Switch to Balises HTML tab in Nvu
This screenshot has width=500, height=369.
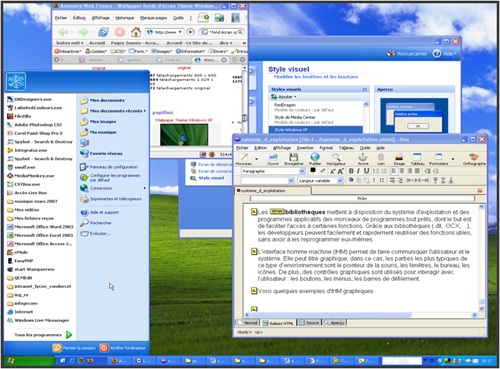click(x=278, y=323)
